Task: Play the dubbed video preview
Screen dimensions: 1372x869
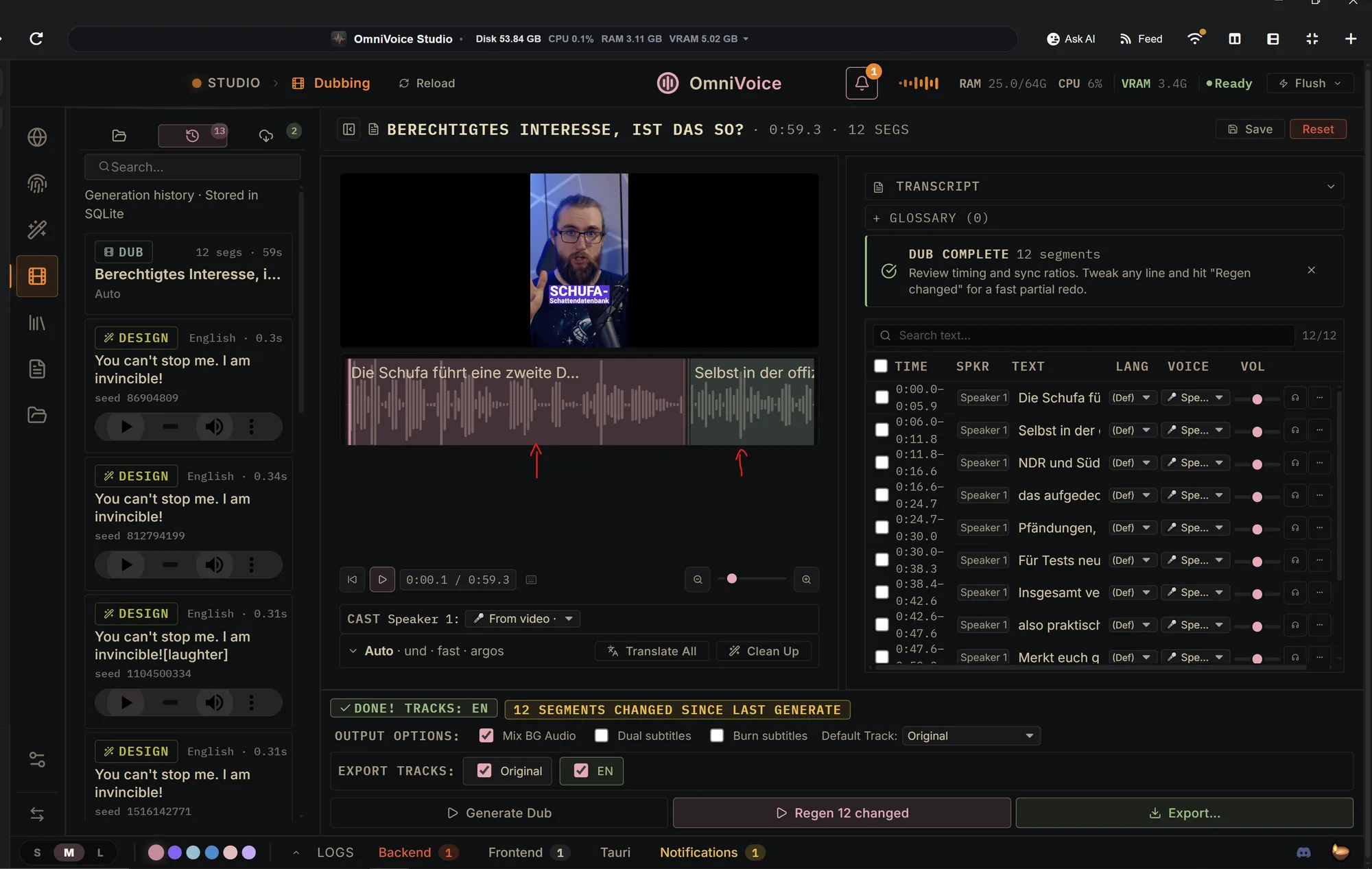Action: click(382, 580)
